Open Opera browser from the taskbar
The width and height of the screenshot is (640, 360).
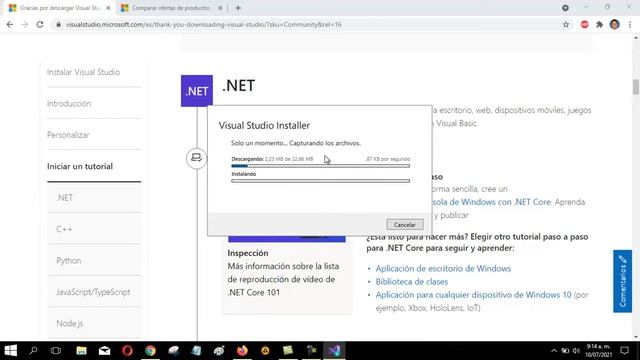pos(127,351)
